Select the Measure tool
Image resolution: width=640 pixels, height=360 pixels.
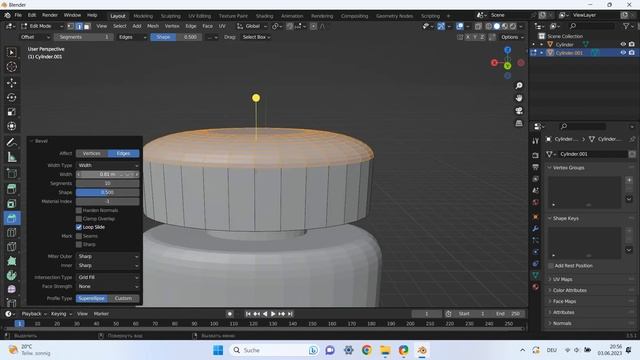click(11, 157)
